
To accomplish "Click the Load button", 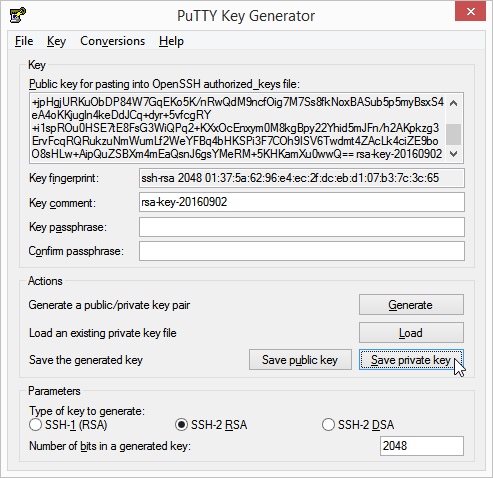I will tap(411, 332).
